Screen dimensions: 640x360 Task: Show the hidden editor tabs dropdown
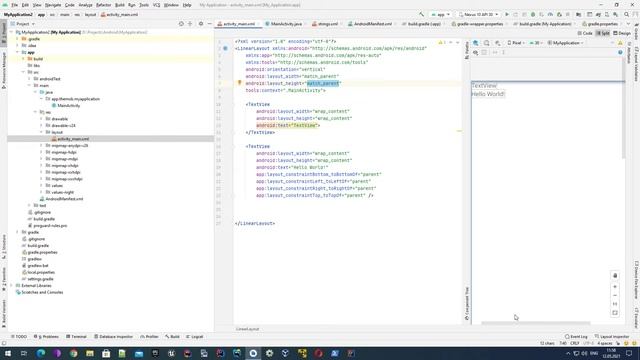pyautogui.click(x=629, y=24)
